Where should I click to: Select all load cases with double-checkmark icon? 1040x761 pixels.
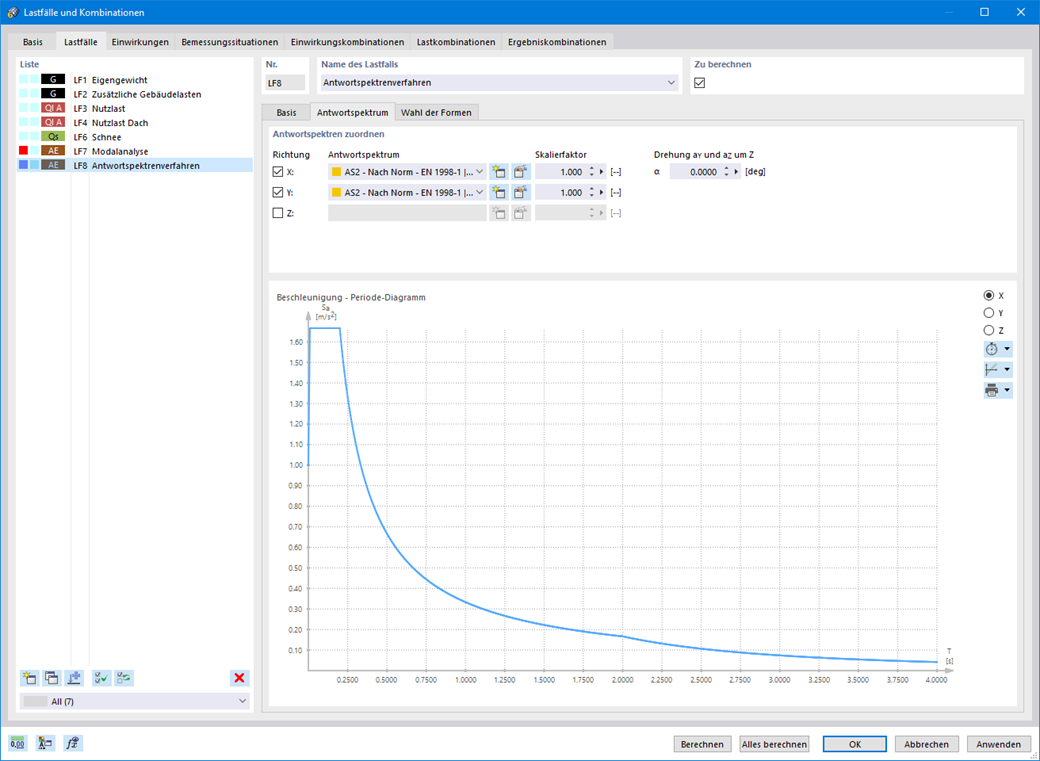(x=101, y=678)
